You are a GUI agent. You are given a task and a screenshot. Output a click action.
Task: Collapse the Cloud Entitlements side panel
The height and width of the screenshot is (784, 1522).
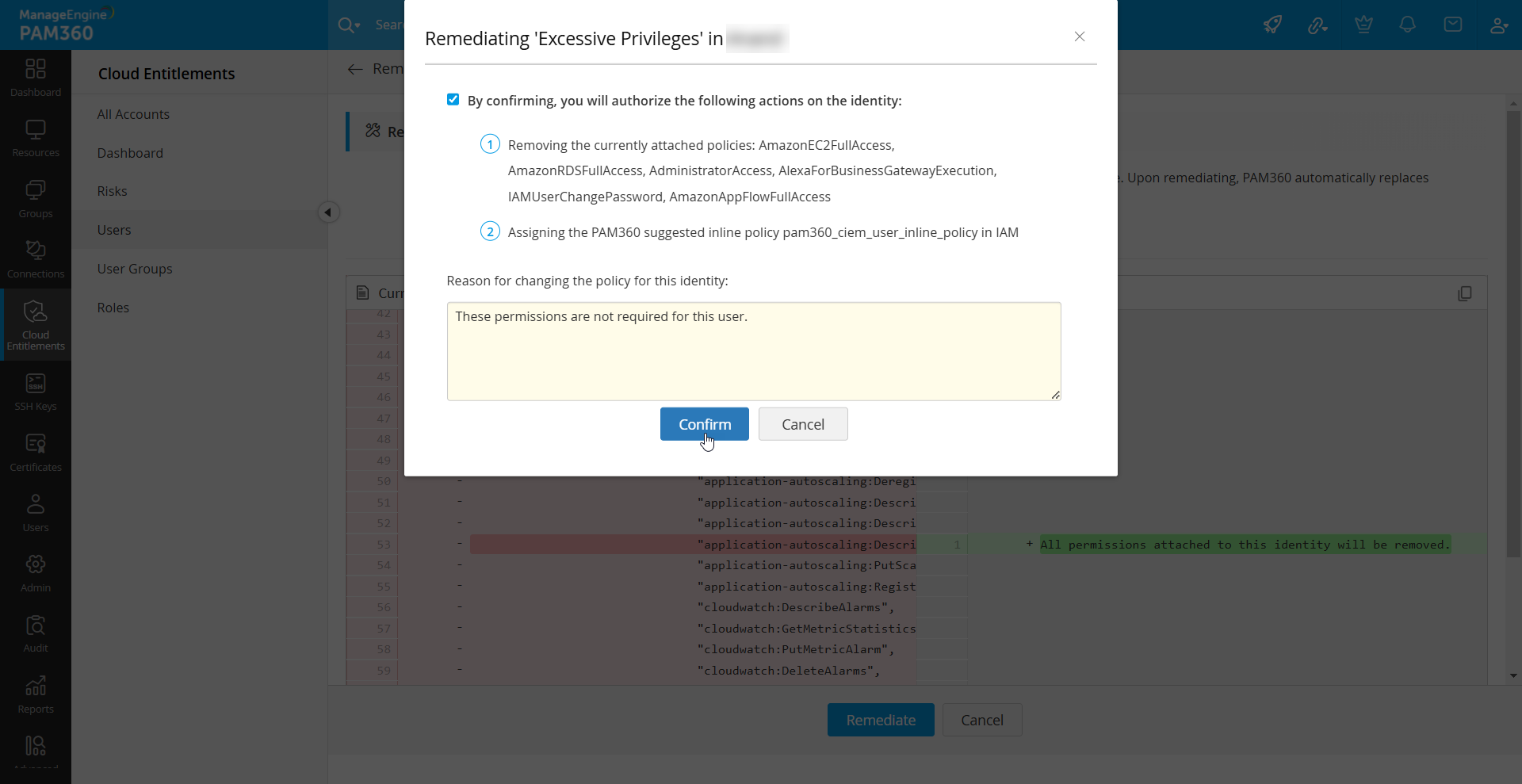tap(328, 212)
